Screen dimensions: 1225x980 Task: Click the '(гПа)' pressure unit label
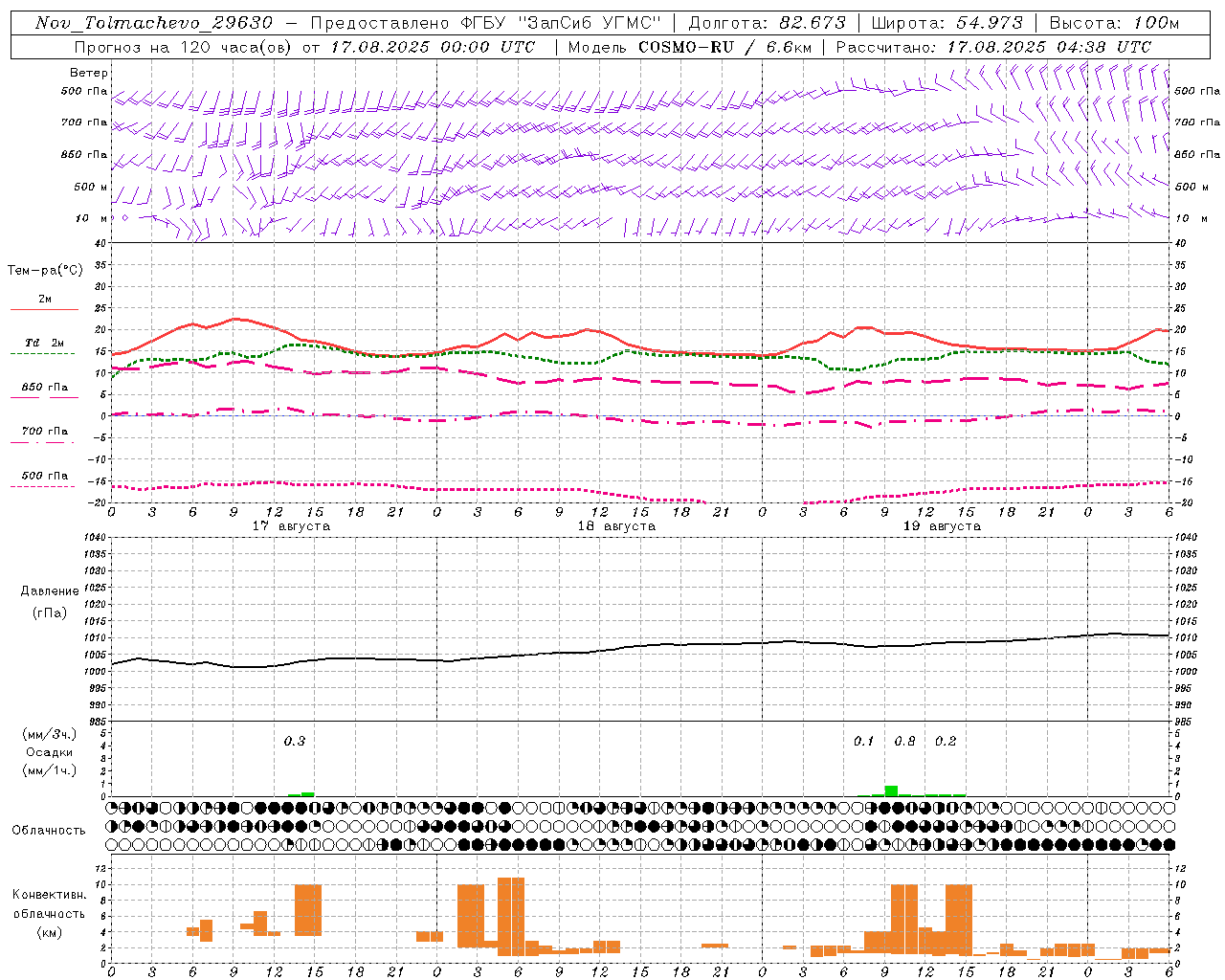pyautogui.click(x=50, y=613)
